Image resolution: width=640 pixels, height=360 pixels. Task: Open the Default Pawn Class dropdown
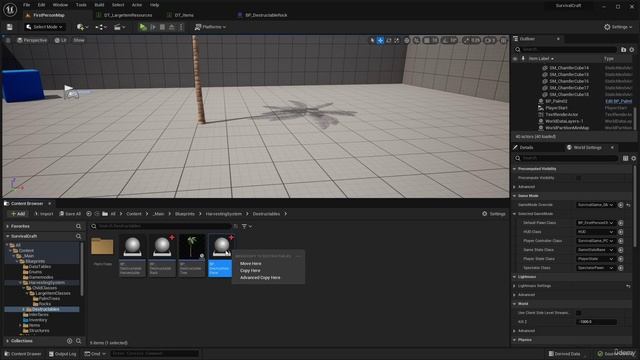pyautogui.click(x=595, y=223)
